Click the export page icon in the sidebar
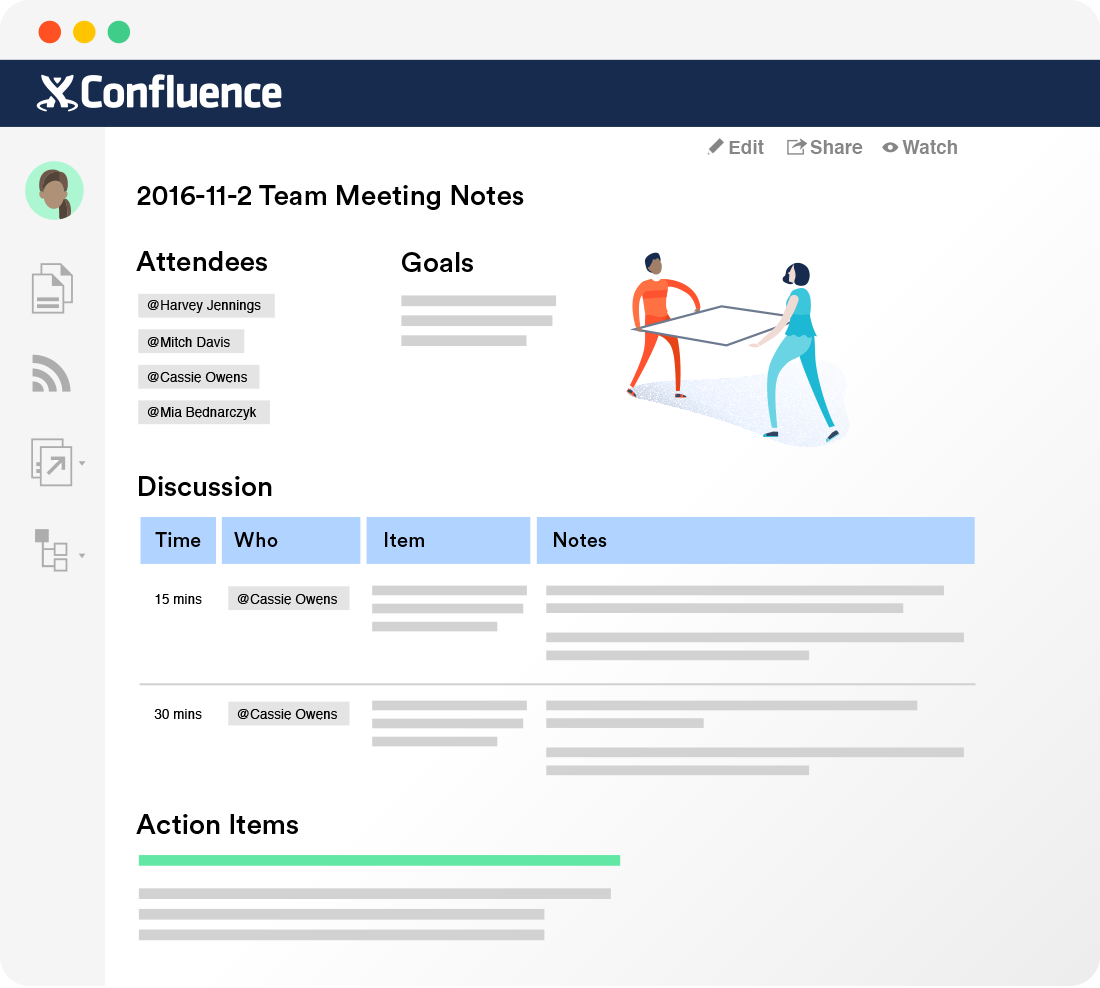Screen dimensions: 1100x988 coord(51,463)
